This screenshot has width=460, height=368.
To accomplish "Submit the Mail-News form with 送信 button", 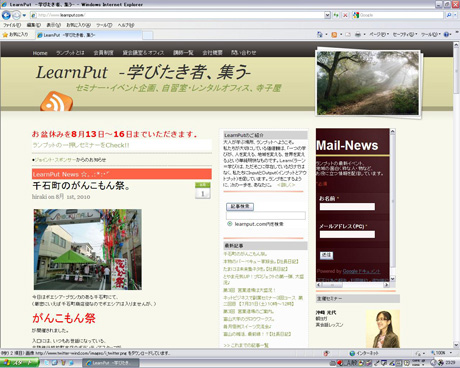I will (x=326, y=255).
